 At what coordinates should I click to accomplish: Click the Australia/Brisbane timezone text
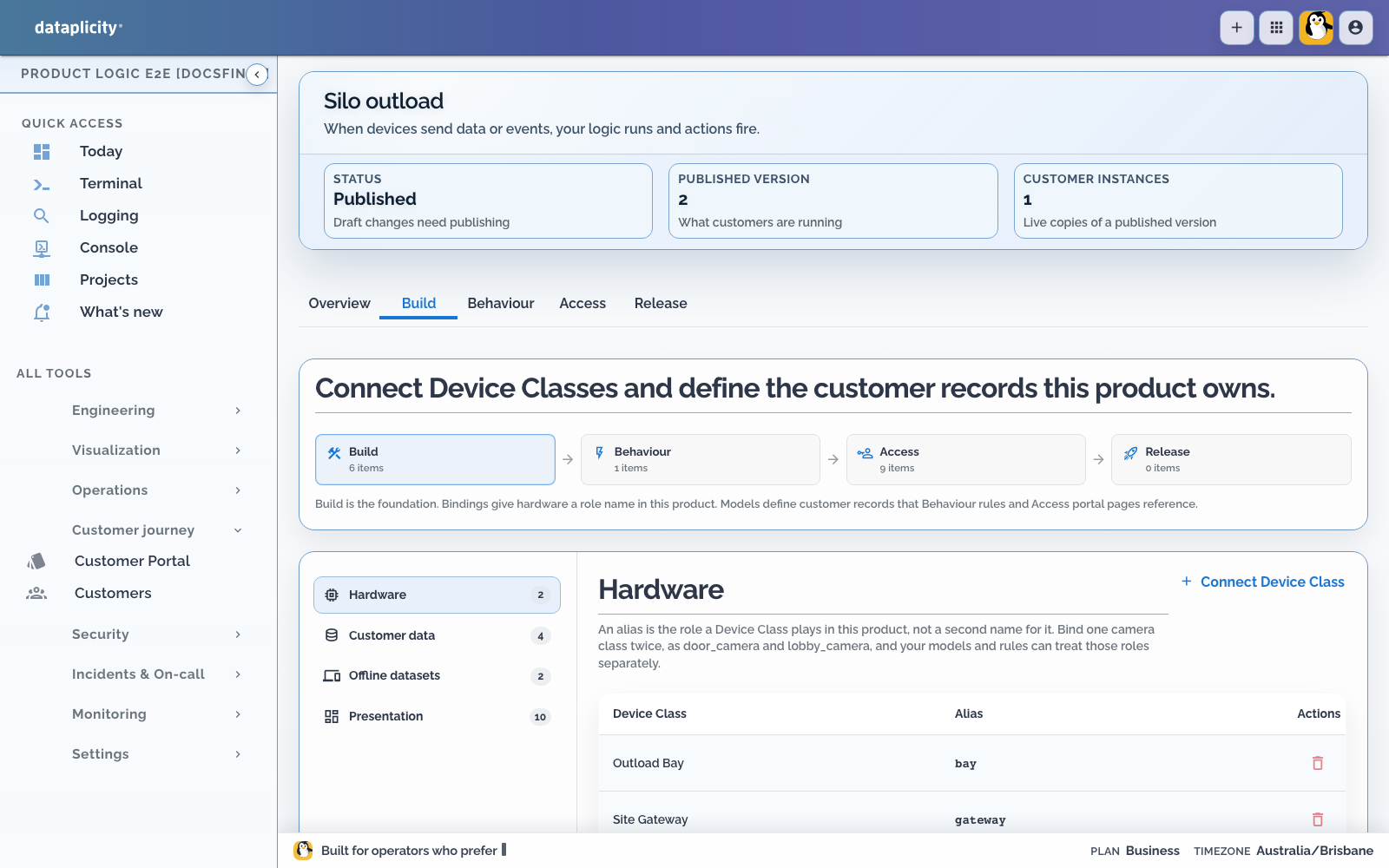tap(1314, 851)
